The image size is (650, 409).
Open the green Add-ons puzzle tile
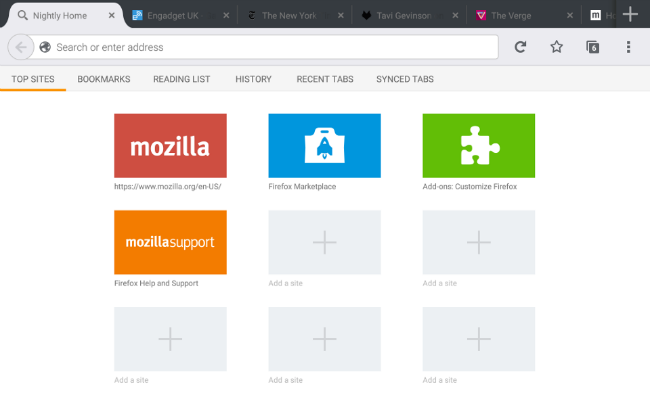pos(479,146)
